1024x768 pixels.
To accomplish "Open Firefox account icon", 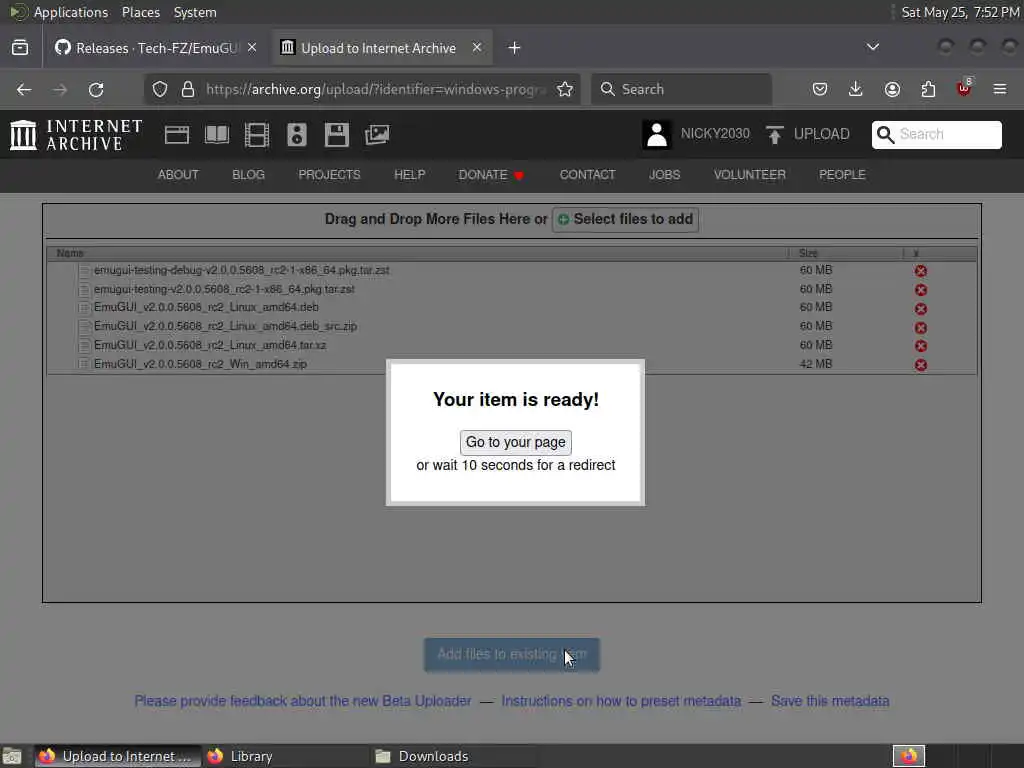I will point(892,89).
